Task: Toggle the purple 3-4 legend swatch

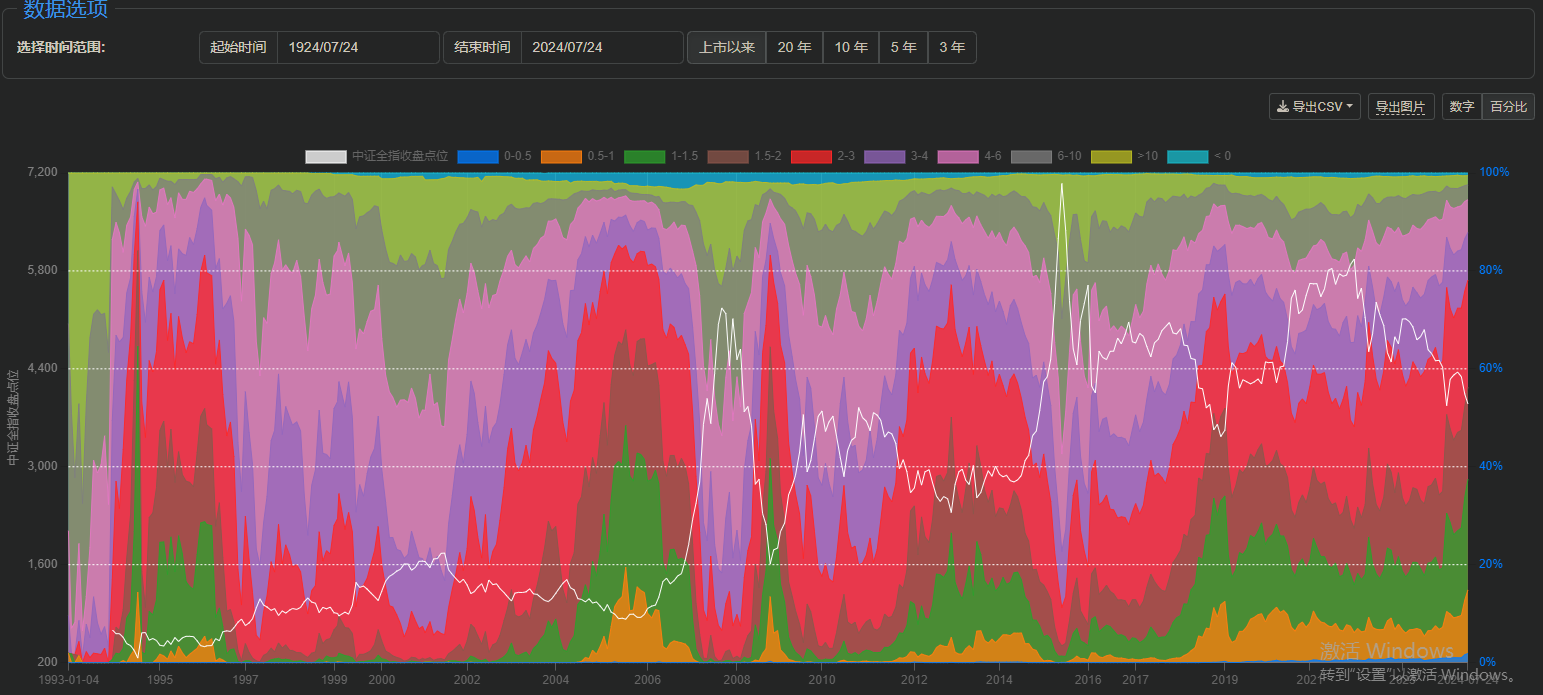Action: click(884, 156)
